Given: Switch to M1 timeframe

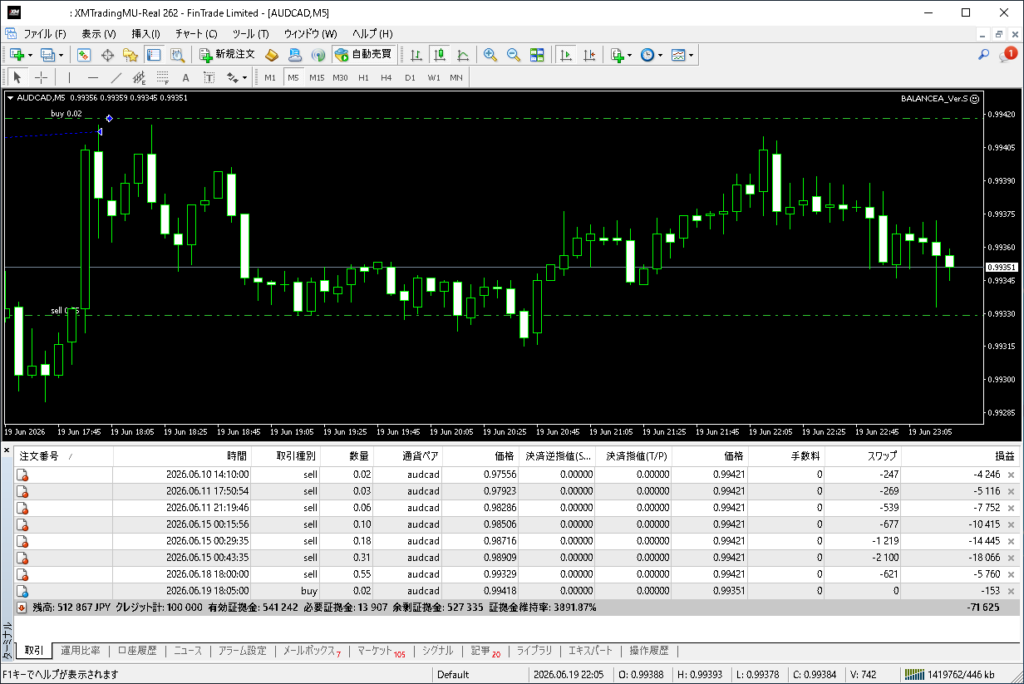Looking at the screenshot, I should point(270,78).
